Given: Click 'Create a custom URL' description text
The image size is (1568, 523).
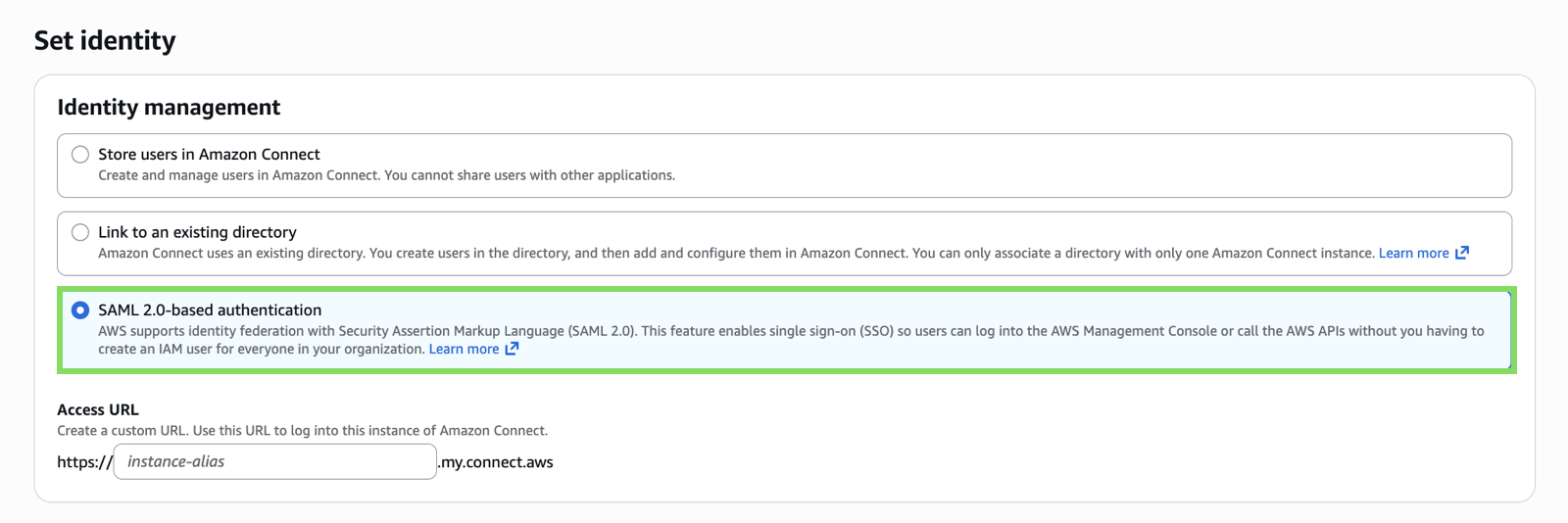Looking at the screenshot, I should click(x=302, y=431).
